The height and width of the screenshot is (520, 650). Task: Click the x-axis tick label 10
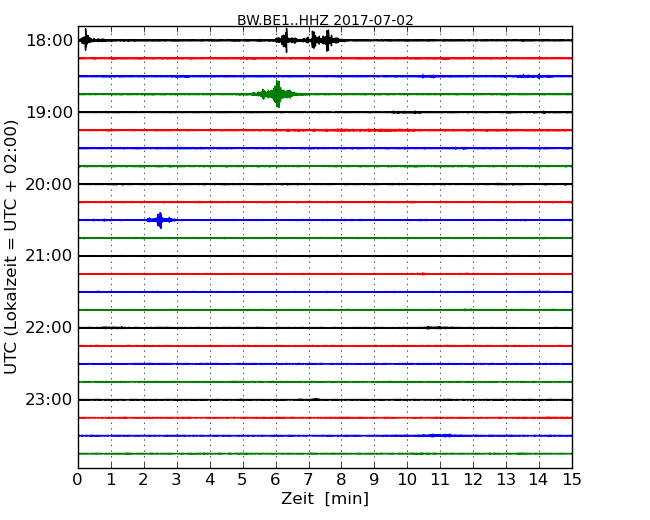point(407,480)
